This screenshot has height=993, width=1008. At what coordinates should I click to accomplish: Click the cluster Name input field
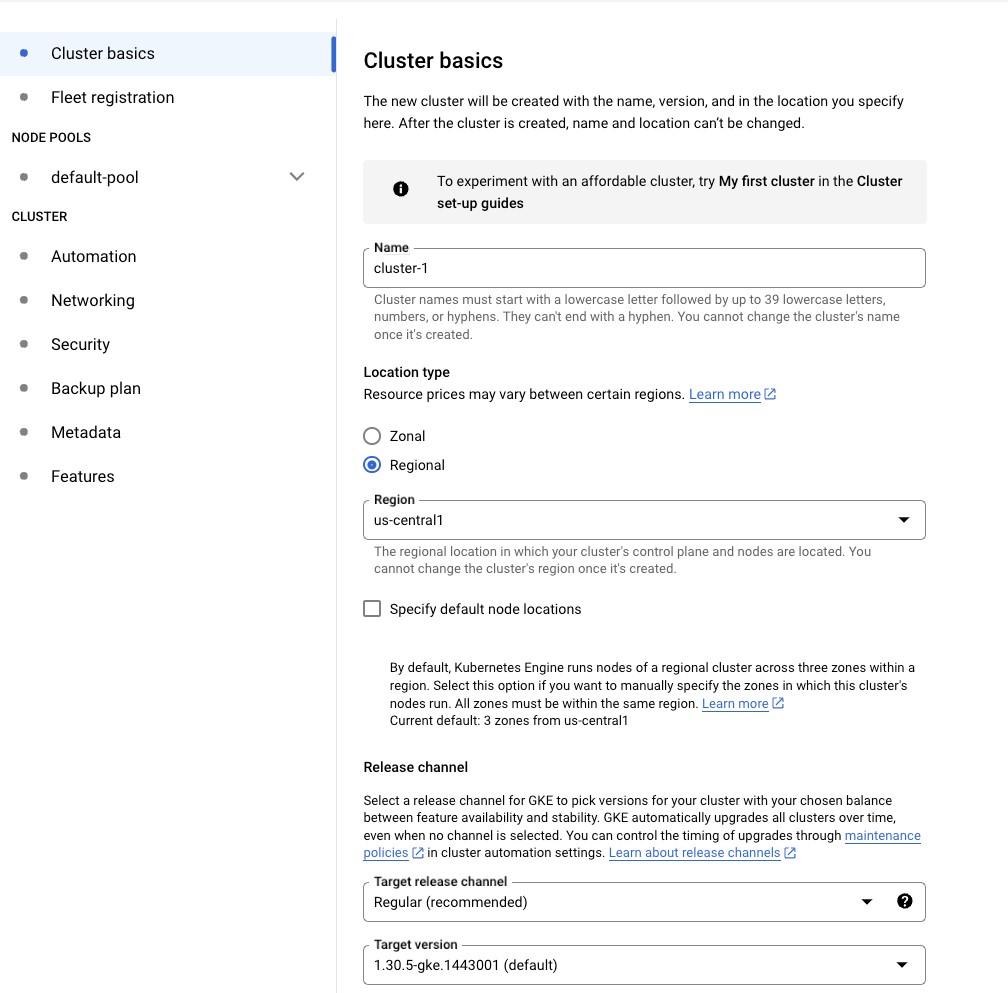tap(644, 268)
